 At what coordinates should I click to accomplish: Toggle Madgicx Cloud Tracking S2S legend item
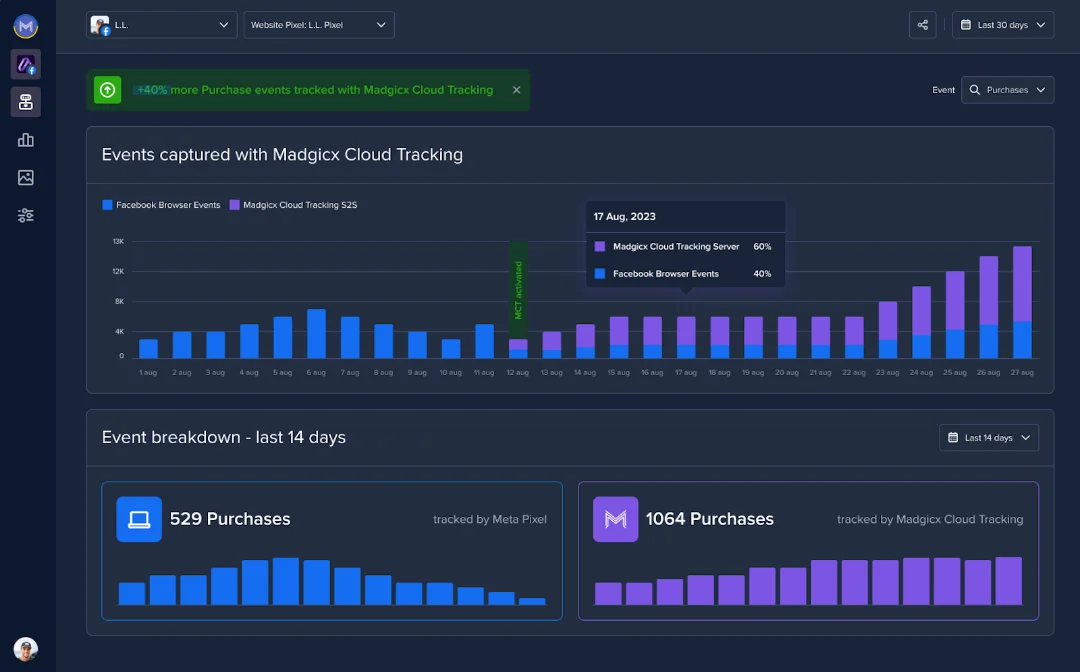(293, 204)
